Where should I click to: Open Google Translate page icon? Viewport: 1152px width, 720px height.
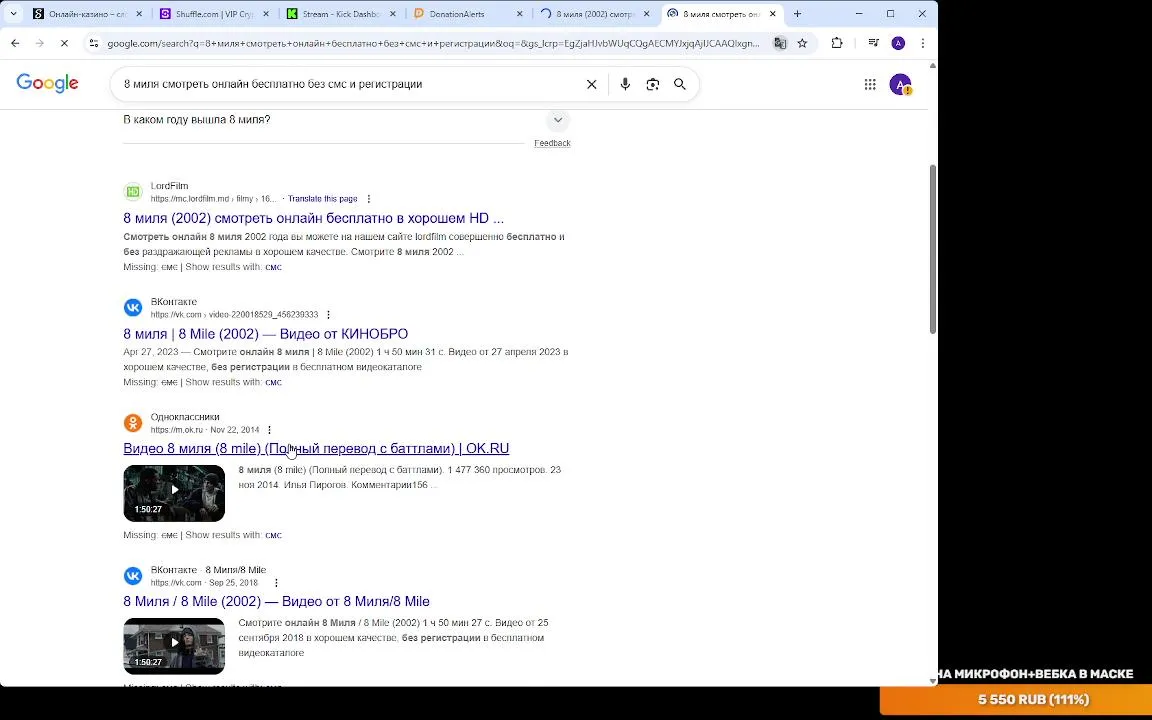pos(780,43)
